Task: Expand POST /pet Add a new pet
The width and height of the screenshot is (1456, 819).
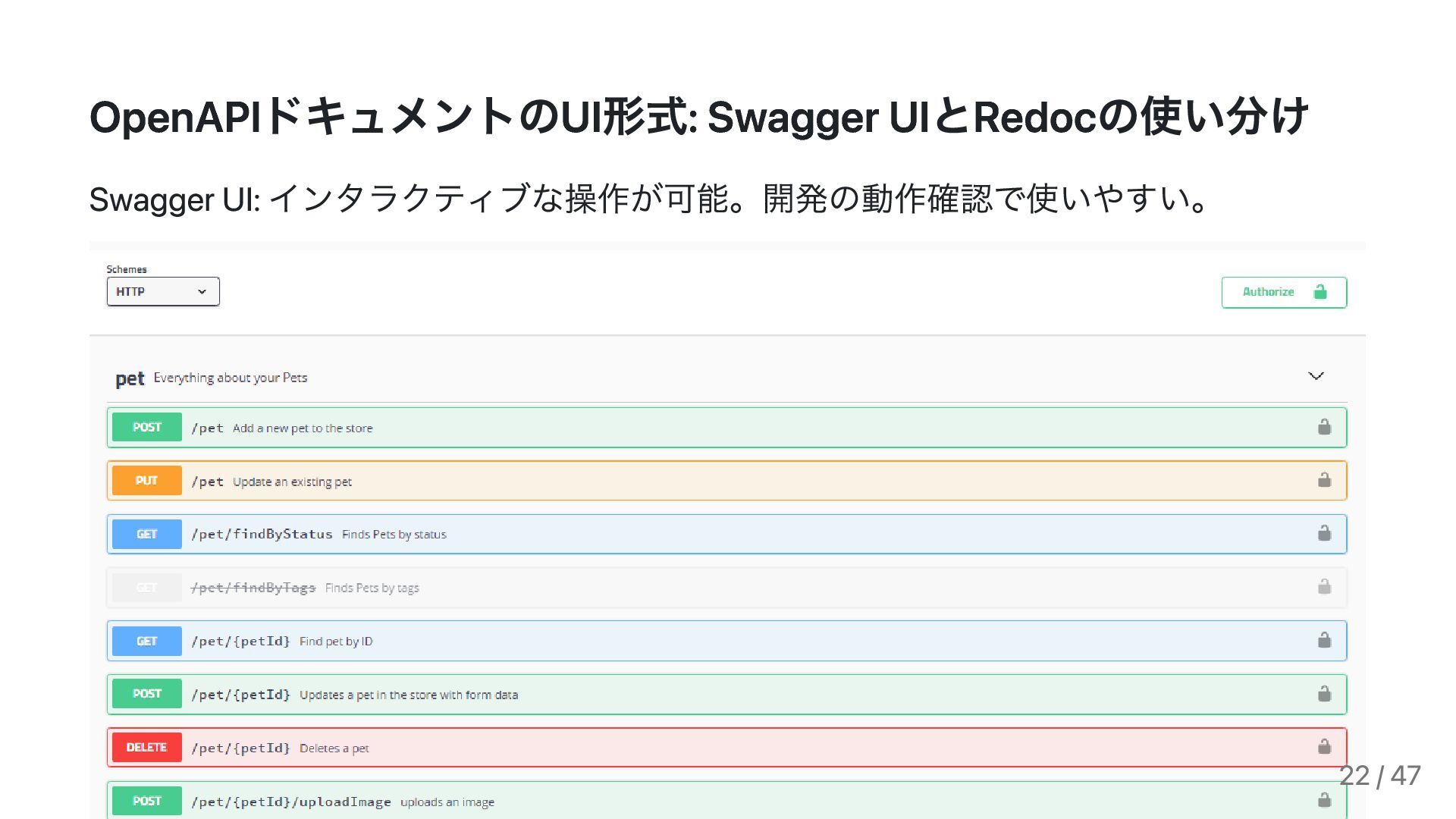Action: (726, 428)
